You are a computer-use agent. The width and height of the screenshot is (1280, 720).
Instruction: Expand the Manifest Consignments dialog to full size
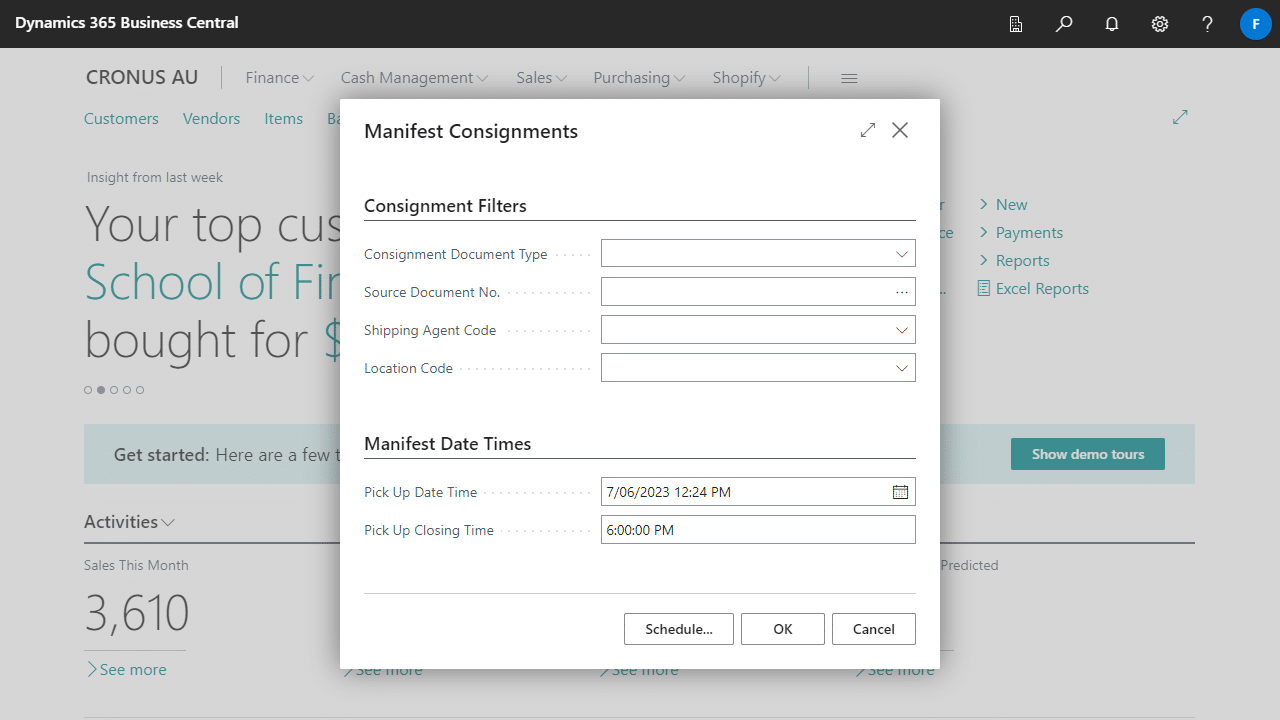pyautogui.click(x=867, y=131)
